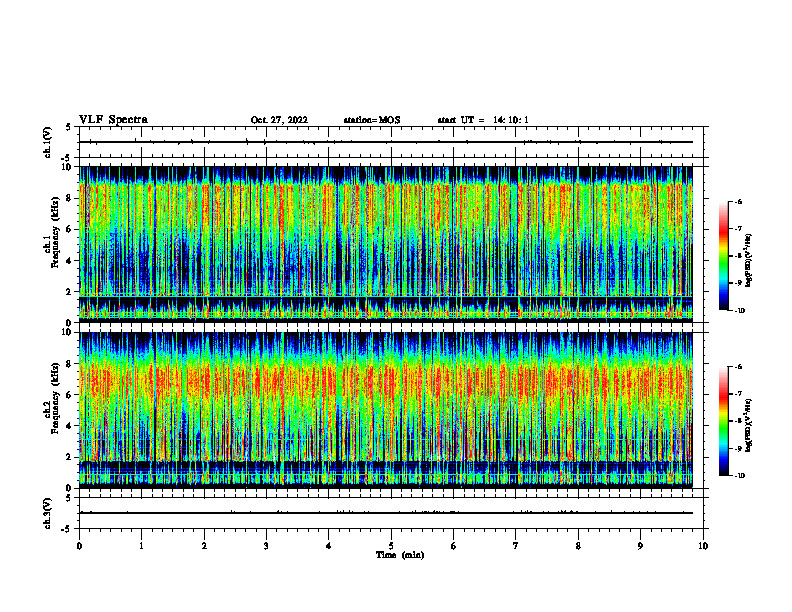Click the "VLF Spectra" plot title
The width and height of the screenshot is (792, 612).
click(113, 120)
